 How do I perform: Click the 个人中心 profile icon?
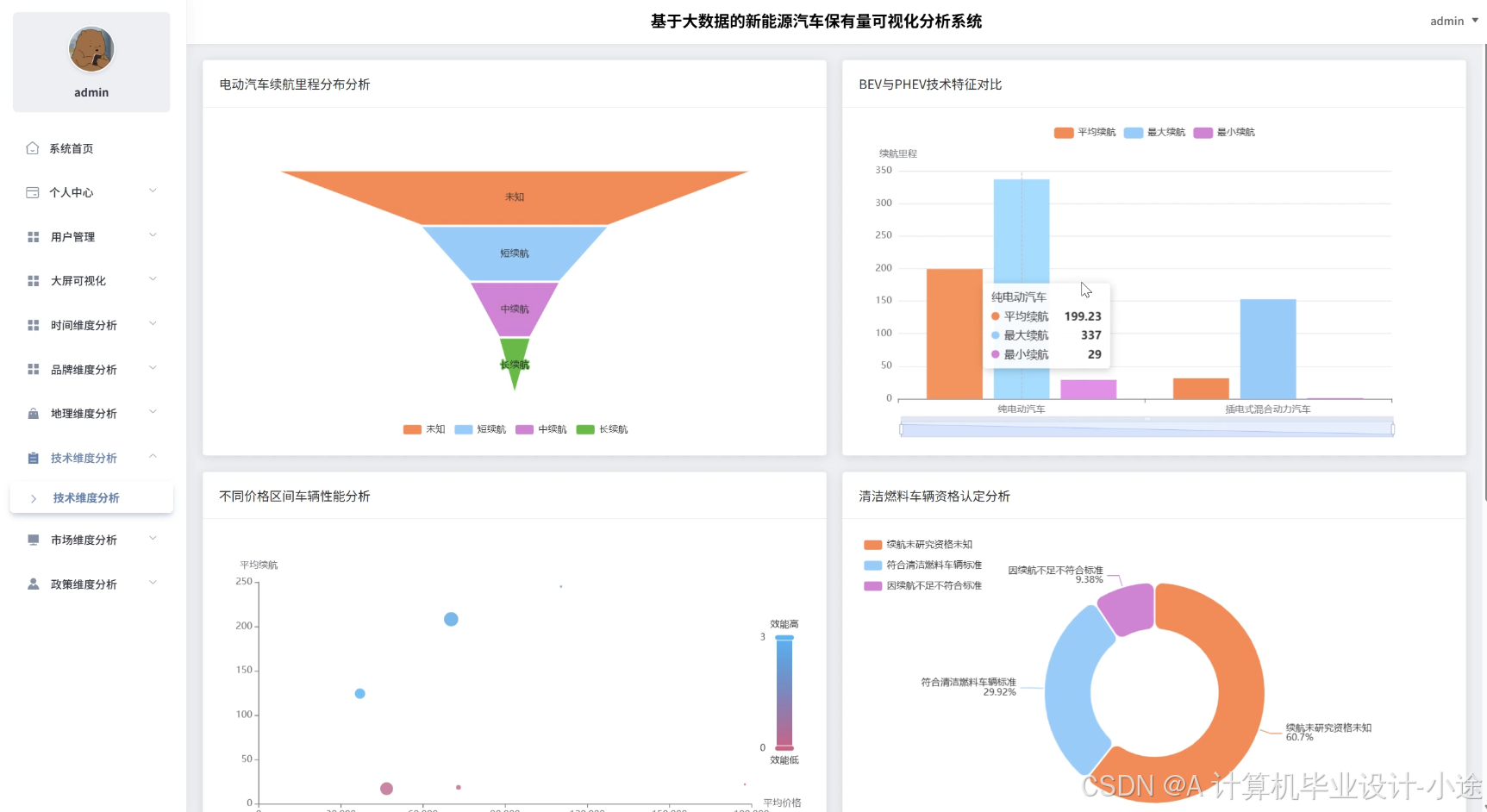(x=31, y=191)
